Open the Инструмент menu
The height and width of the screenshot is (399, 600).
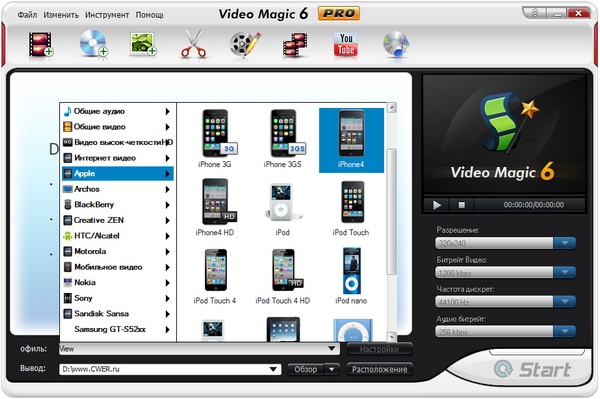107,15
